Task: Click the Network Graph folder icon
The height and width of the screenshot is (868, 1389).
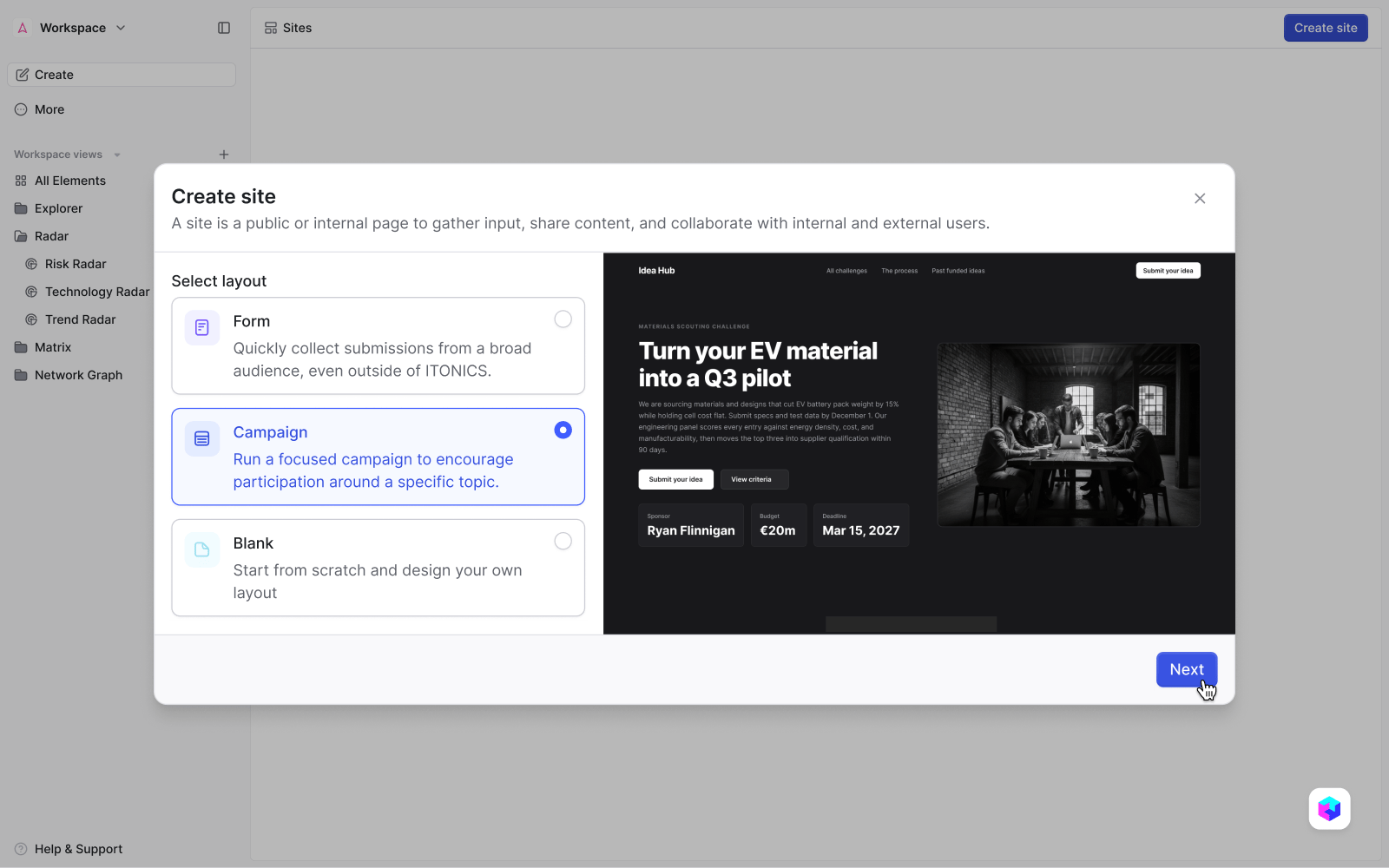Action: [x=21, y=375]
